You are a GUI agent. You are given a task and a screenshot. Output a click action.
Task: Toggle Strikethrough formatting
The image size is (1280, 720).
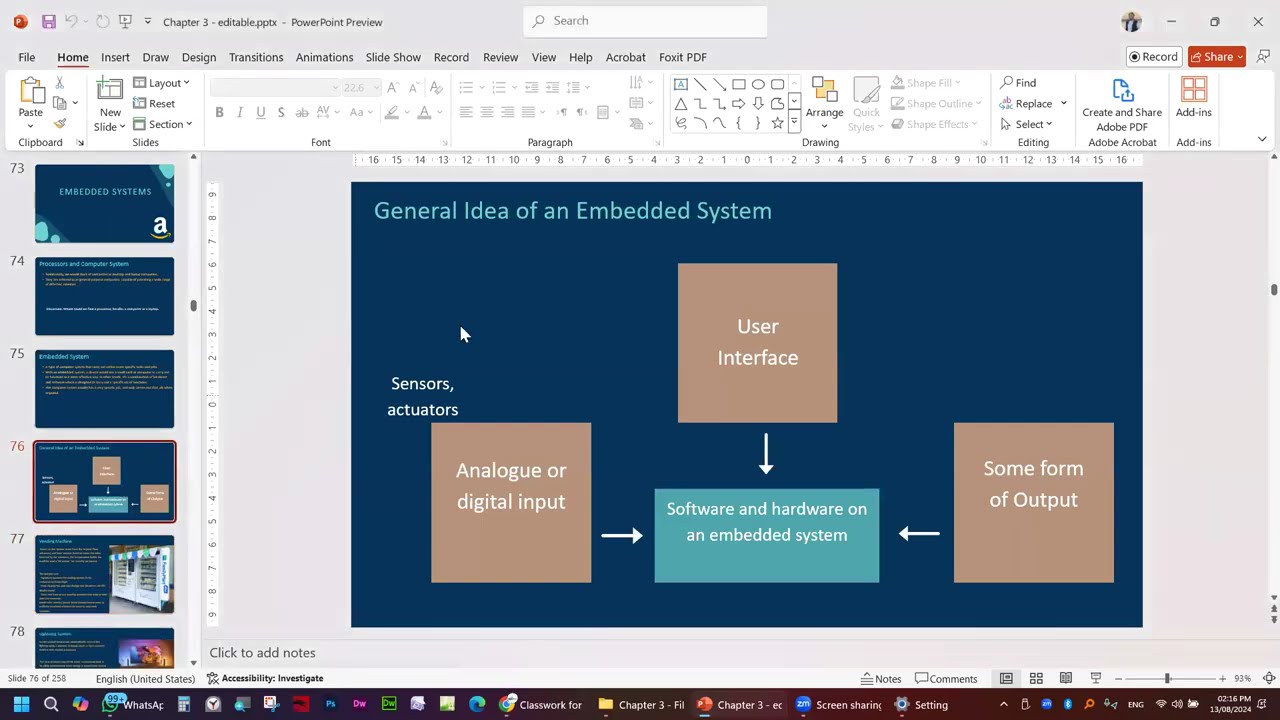tap(301, 113)
